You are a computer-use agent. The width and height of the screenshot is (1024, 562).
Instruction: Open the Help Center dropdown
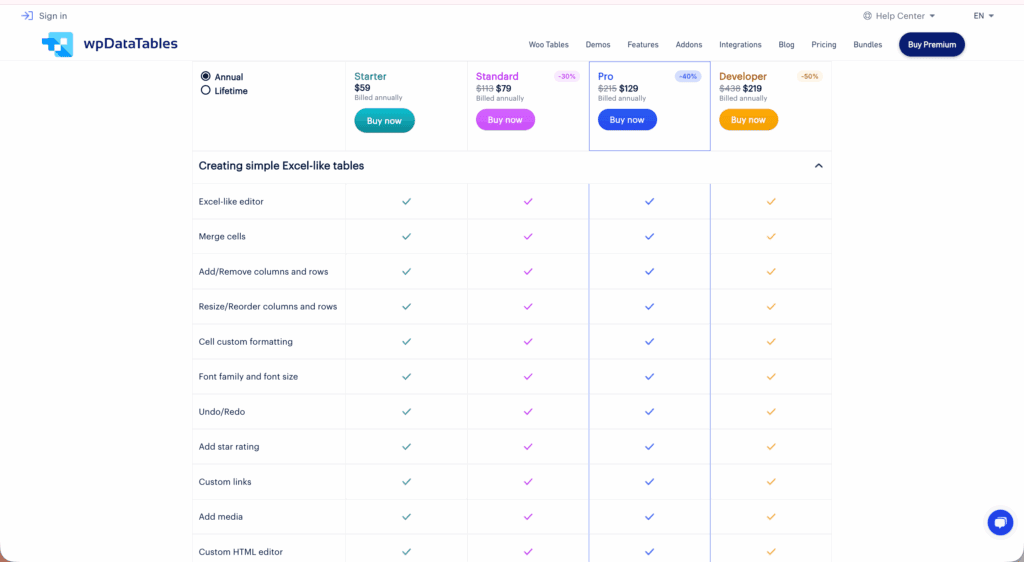click(x=899, y=16)
